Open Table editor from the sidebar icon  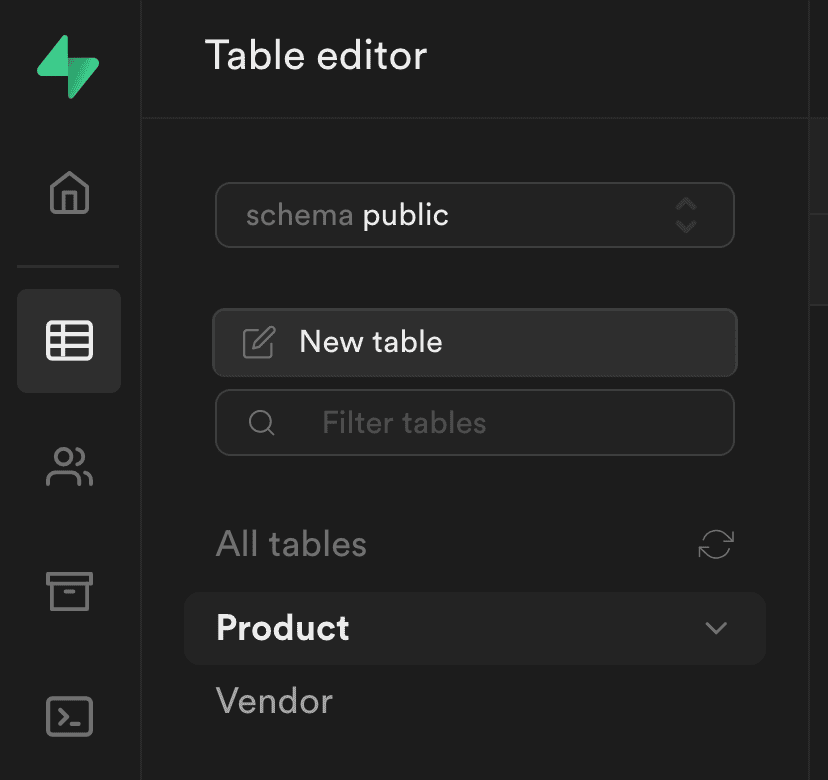69,341
